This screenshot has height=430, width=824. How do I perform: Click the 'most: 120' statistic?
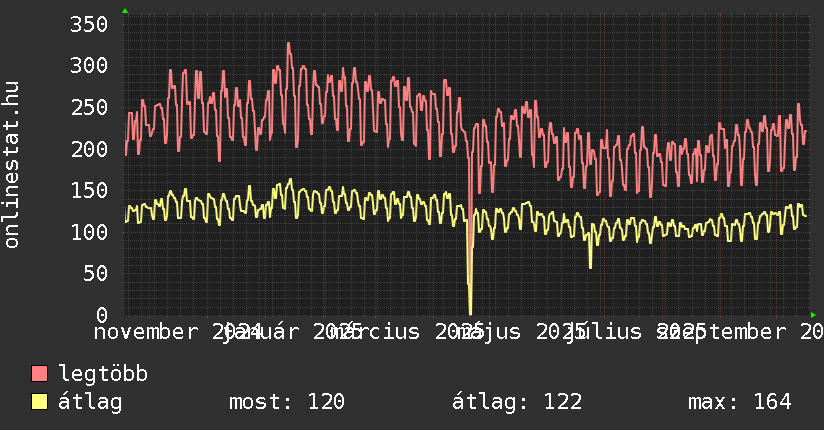click(x=287, y=402)
